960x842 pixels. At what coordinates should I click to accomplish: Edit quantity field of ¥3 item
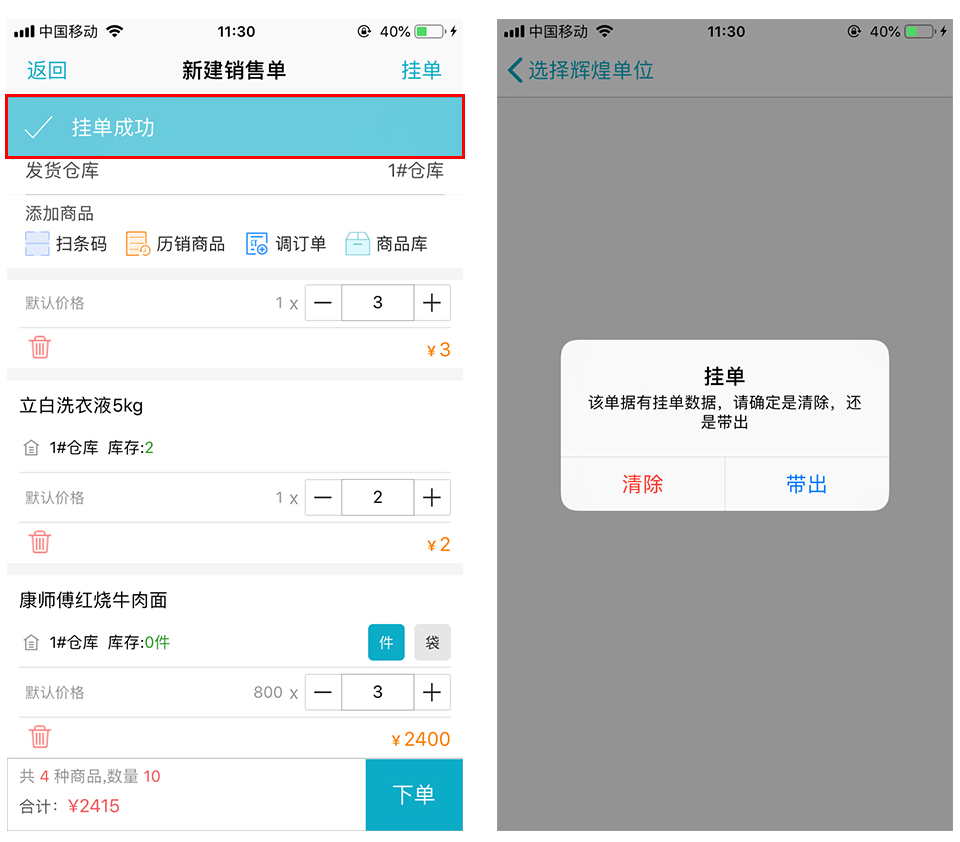point(378,303)
